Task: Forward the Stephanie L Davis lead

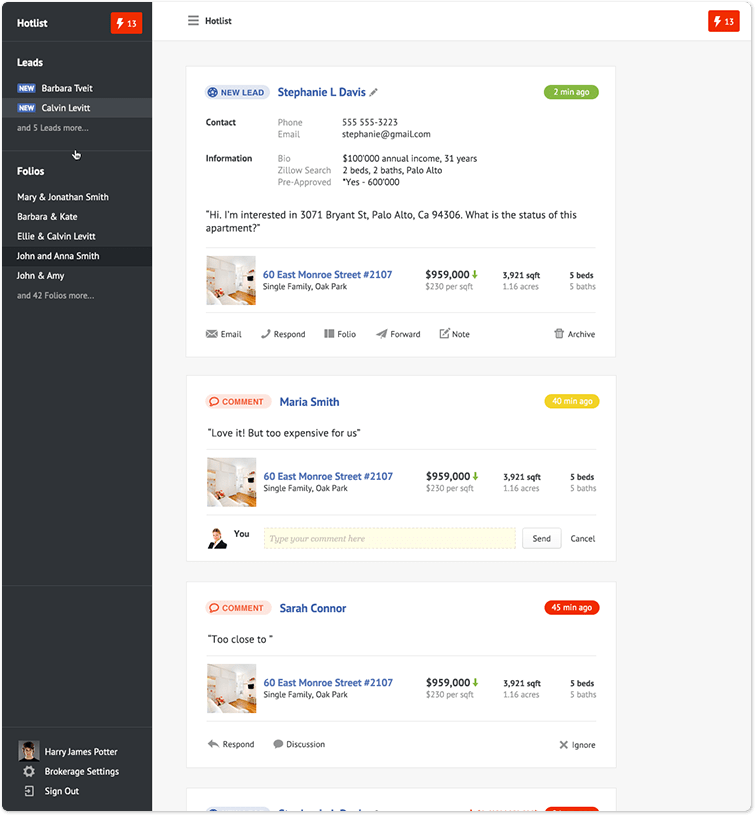Action: pos(398,334)
